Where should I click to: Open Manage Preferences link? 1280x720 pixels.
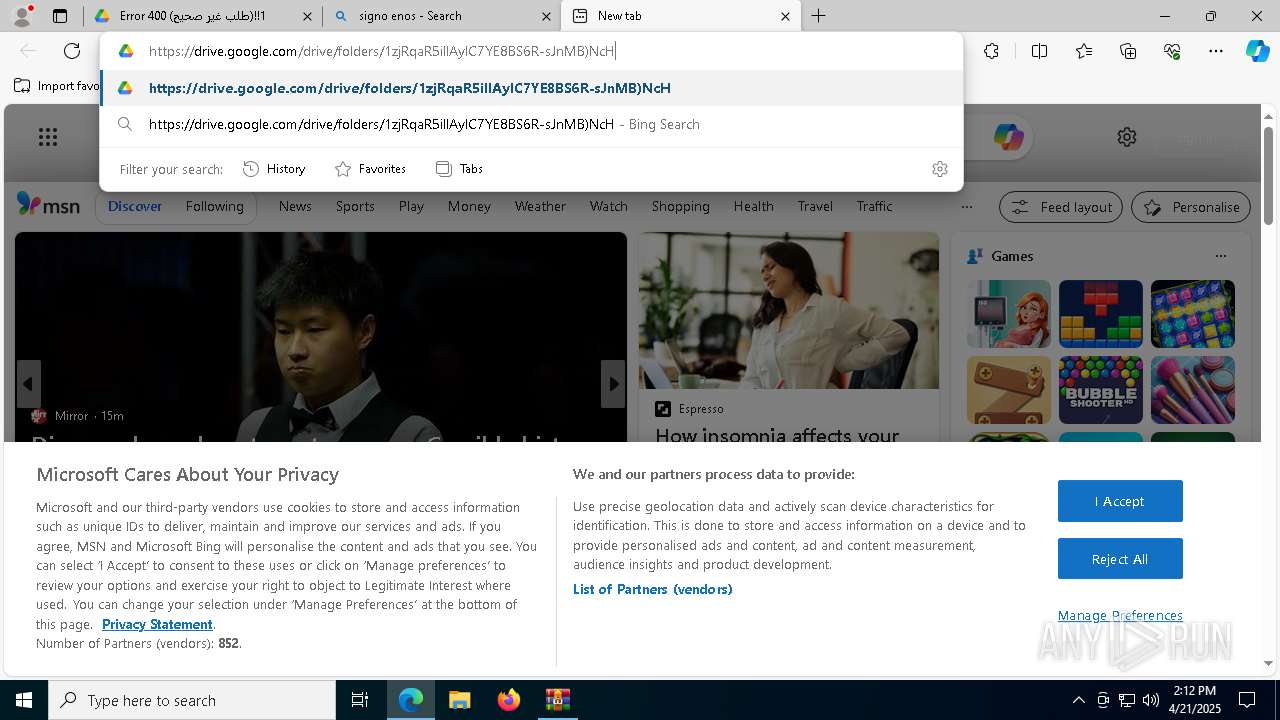[1120, 615]
